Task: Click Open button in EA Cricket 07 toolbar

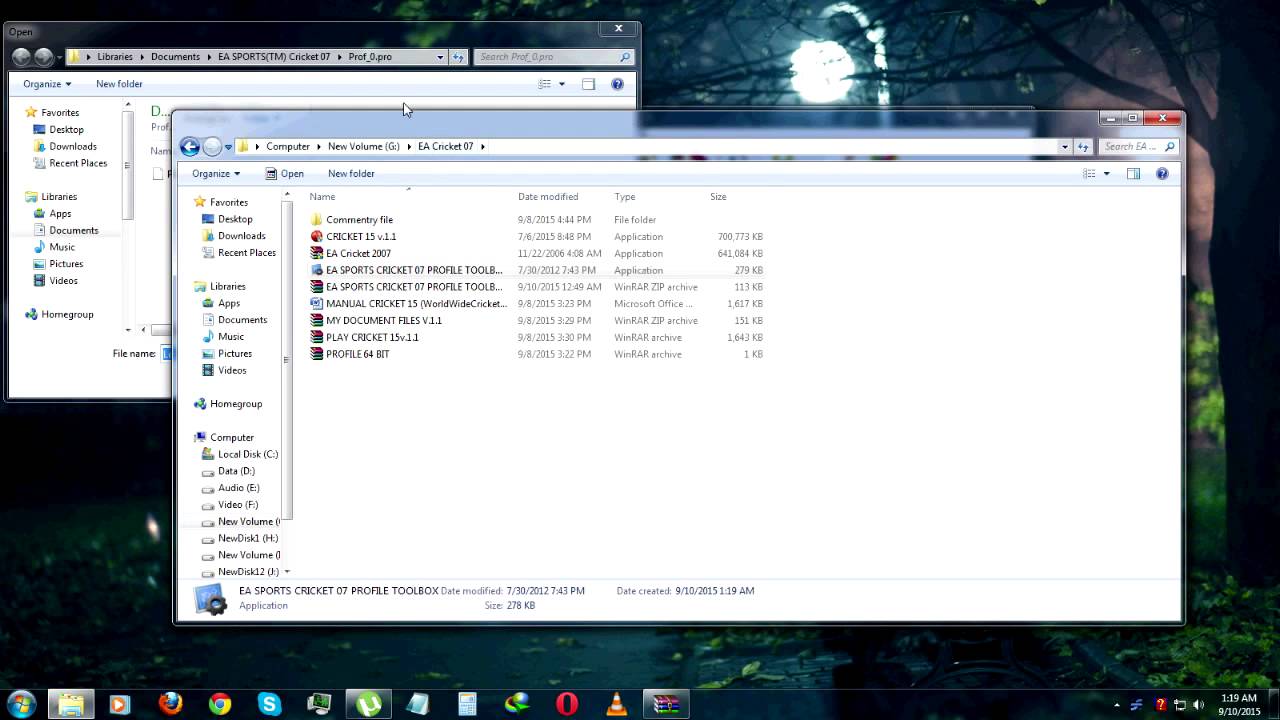Action: tap(284, 174)
